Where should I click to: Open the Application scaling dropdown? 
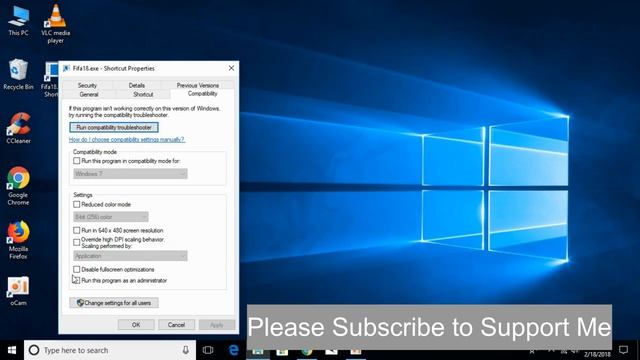(x=130, y=256)
